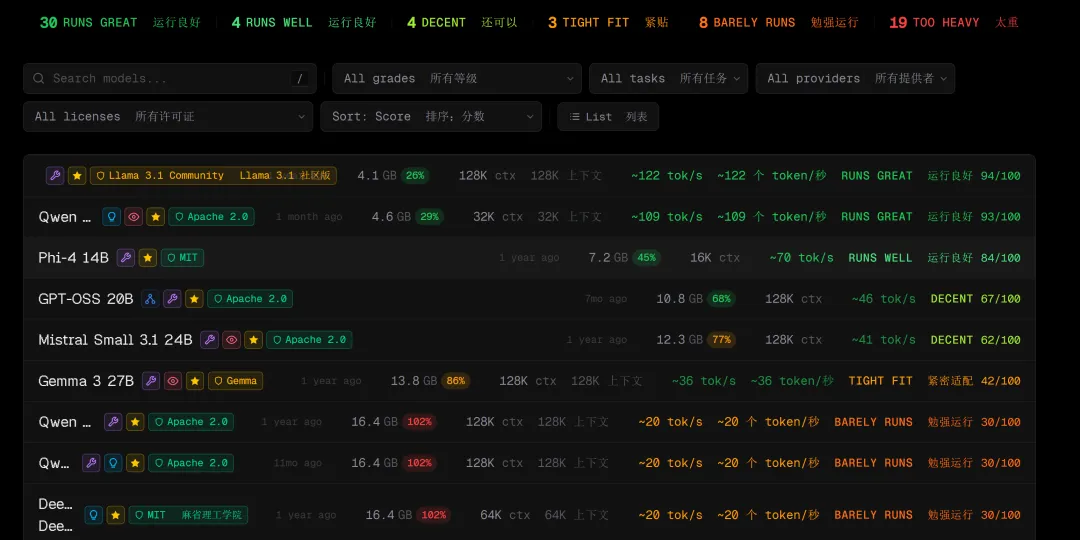The image size is (1080, 540).
Task: Open the Sort: Score dropdown
Action: pos(430,116)
